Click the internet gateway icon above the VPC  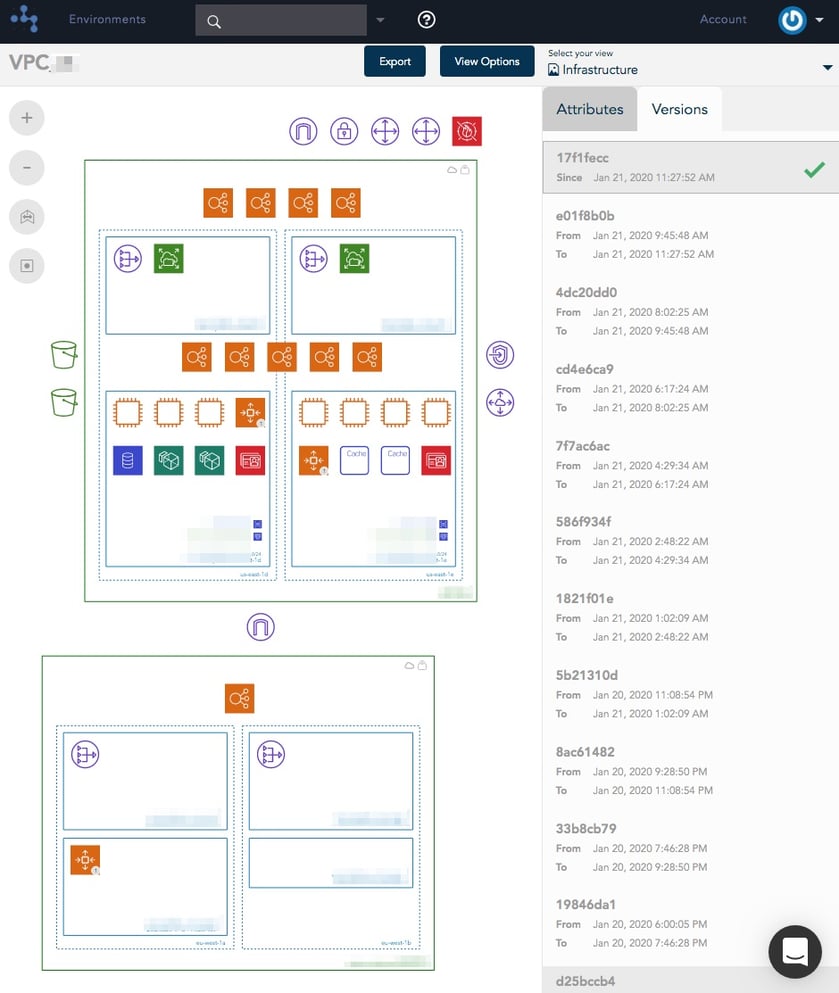[x=303, y=131]
